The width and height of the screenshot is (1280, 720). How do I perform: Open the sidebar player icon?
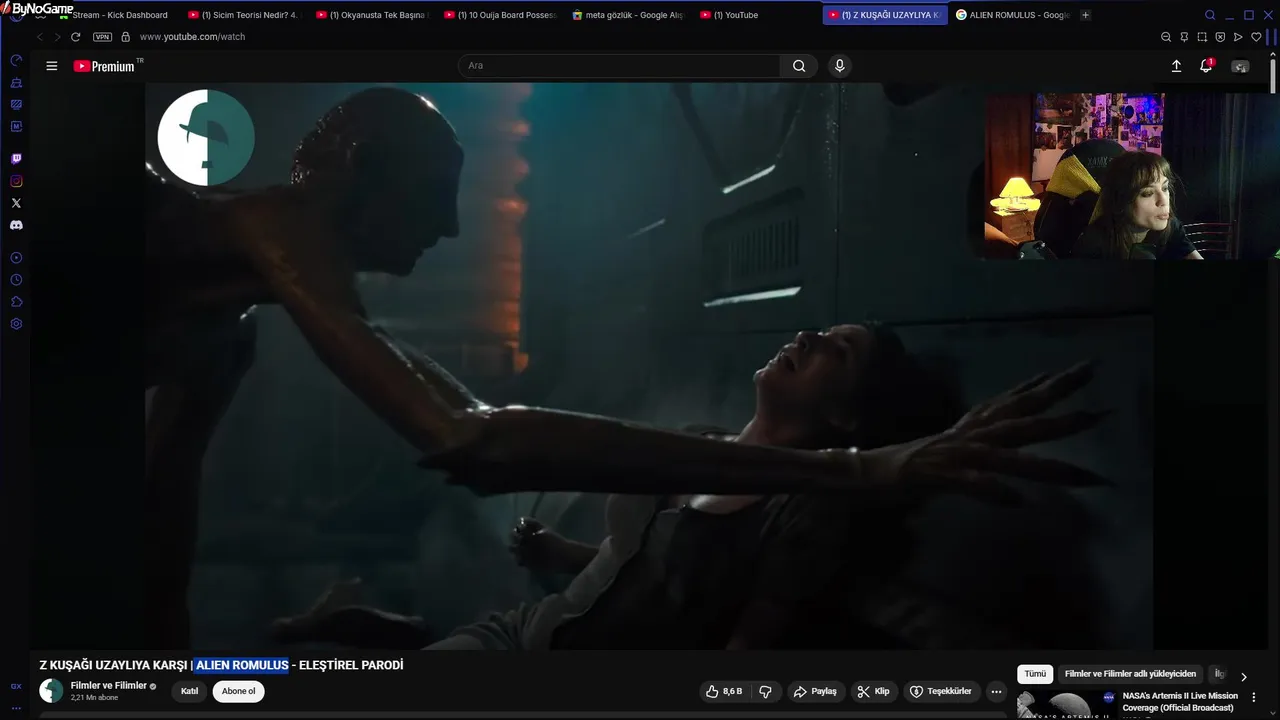point(16,258)
